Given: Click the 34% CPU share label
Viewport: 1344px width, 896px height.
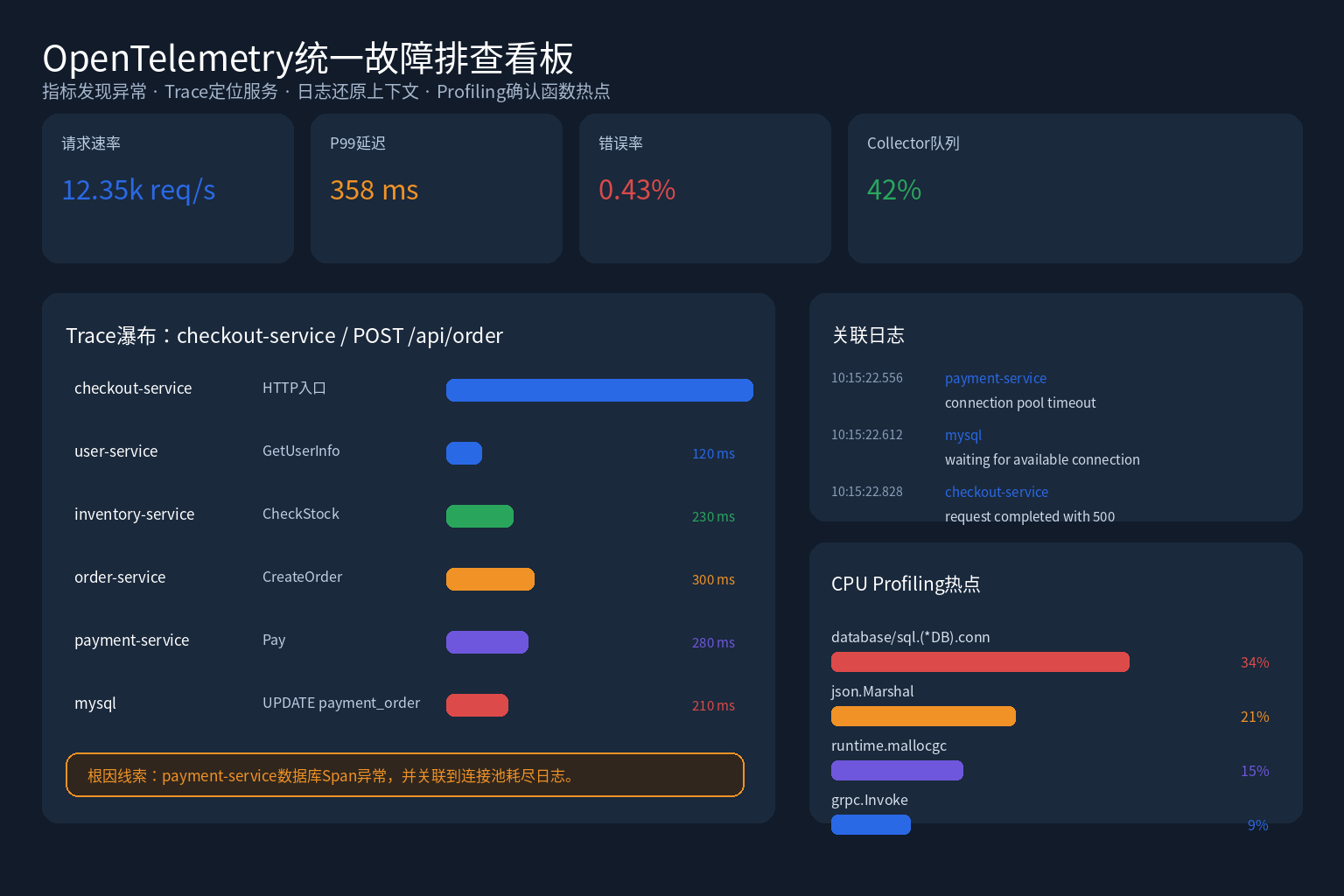Looking at the screenshot, I should coord(1255,662).
